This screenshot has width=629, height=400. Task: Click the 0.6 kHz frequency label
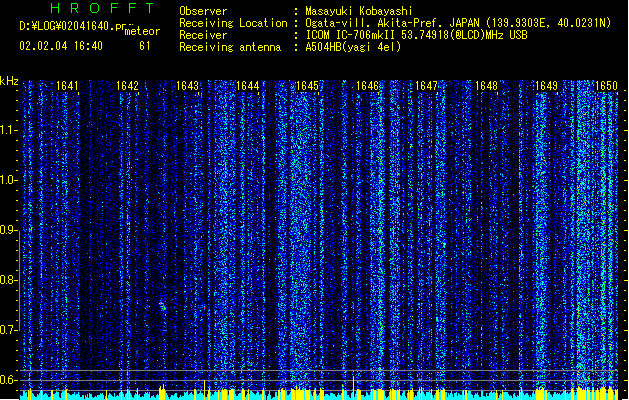click(8, 380)
